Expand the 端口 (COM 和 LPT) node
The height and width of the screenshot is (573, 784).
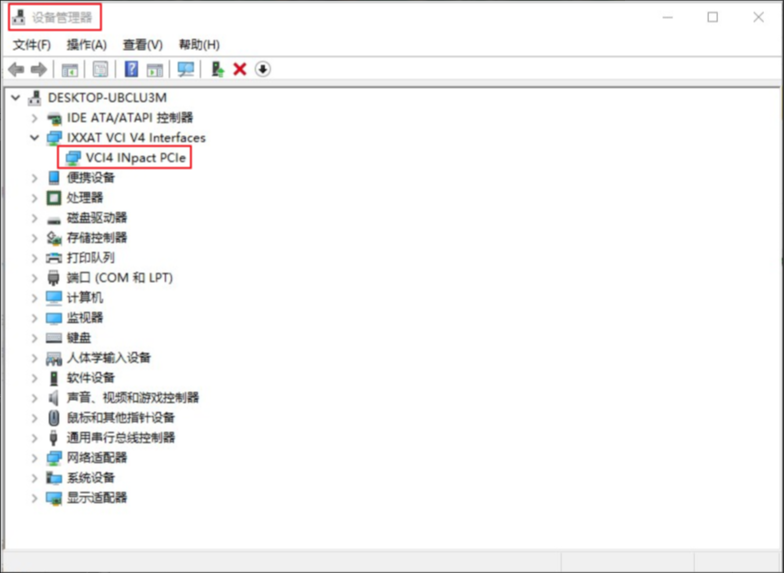click(34, 278)
